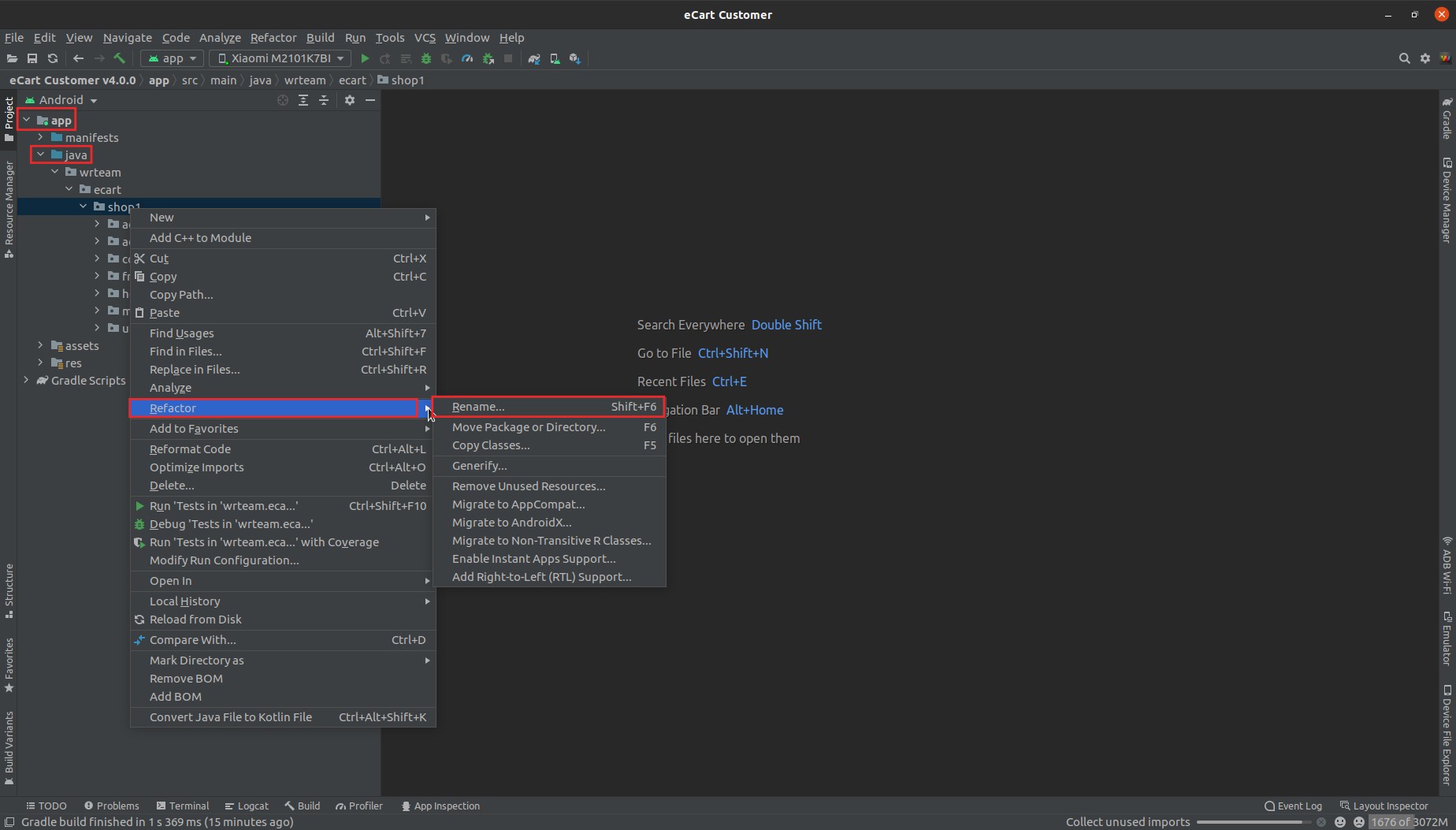Open IDE settings via gear icon
Viewport: 1456px width, 830px height.
click(1425, 58)
